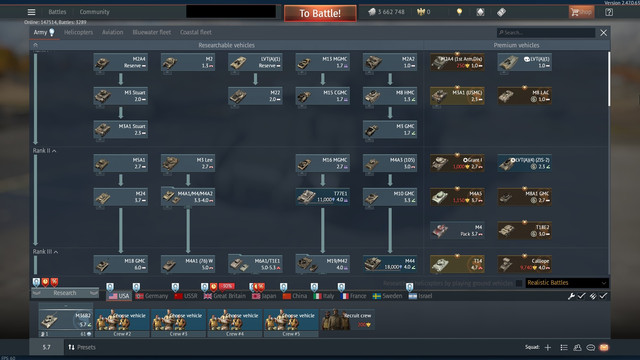Expand the M19/M42 vehicle group
640x360 pixels.
click(x=322, y=264)
